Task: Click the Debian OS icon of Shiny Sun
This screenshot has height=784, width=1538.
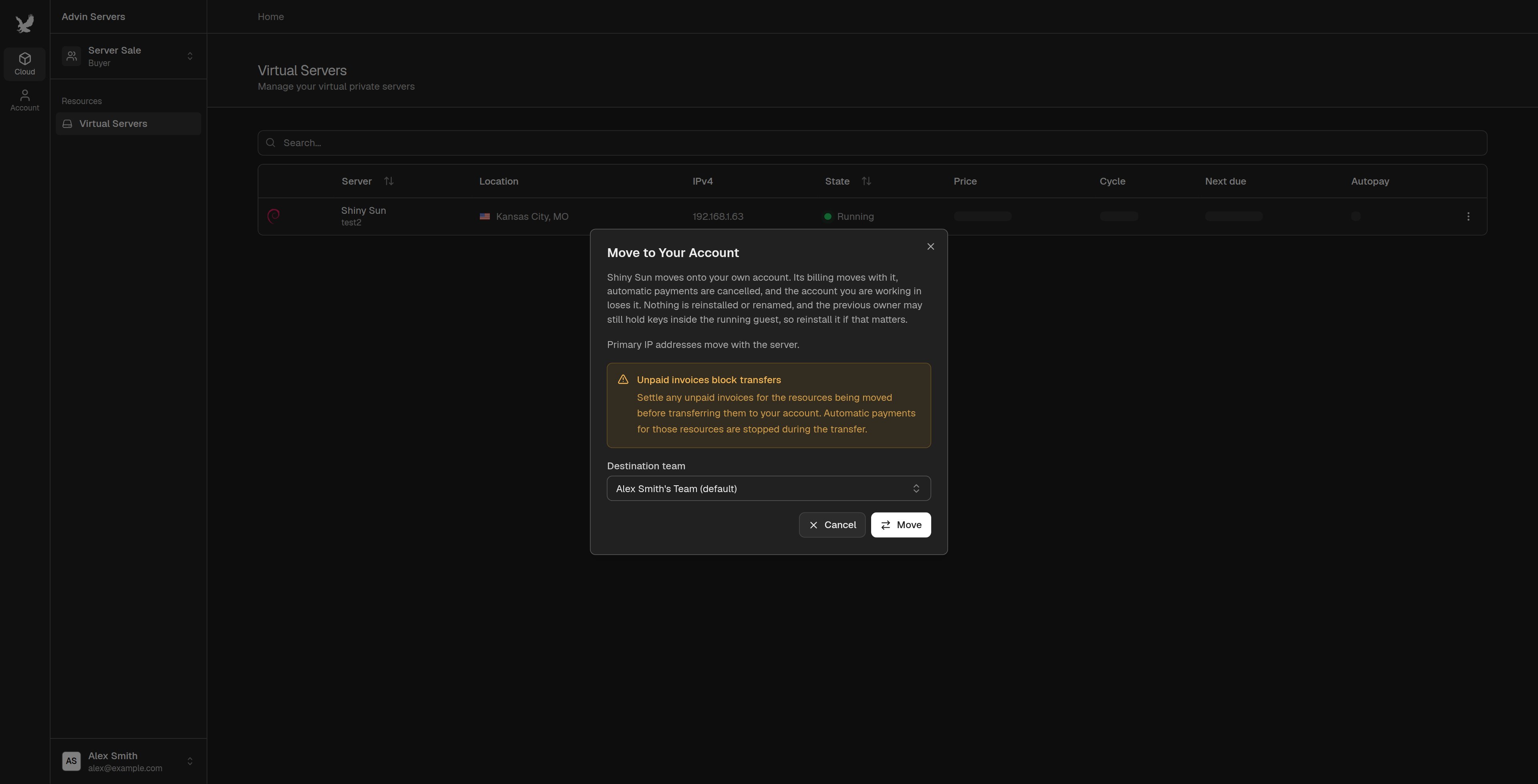Action: click(274, 215)
